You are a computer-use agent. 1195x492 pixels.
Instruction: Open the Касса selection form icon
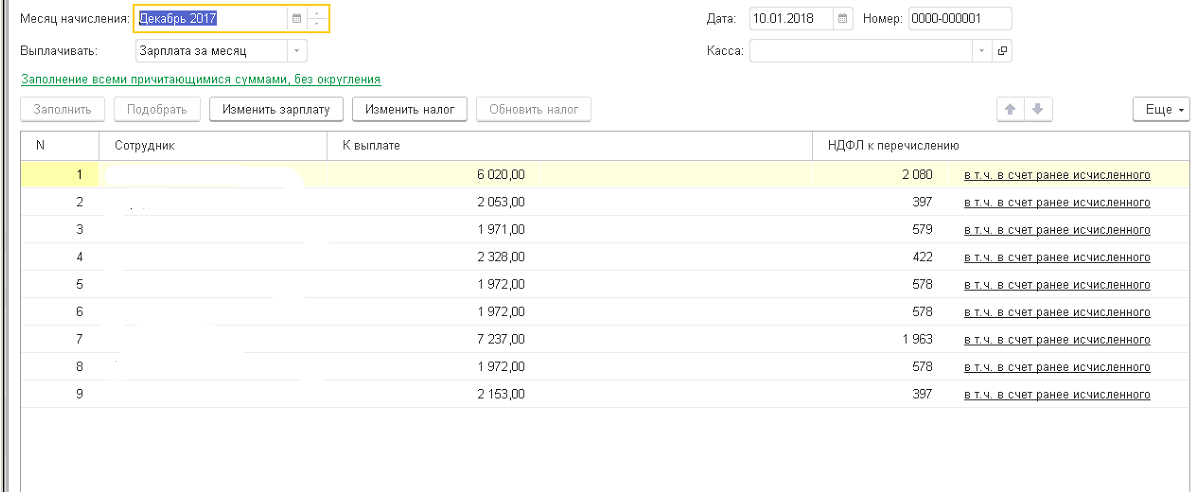point(1002,51)
